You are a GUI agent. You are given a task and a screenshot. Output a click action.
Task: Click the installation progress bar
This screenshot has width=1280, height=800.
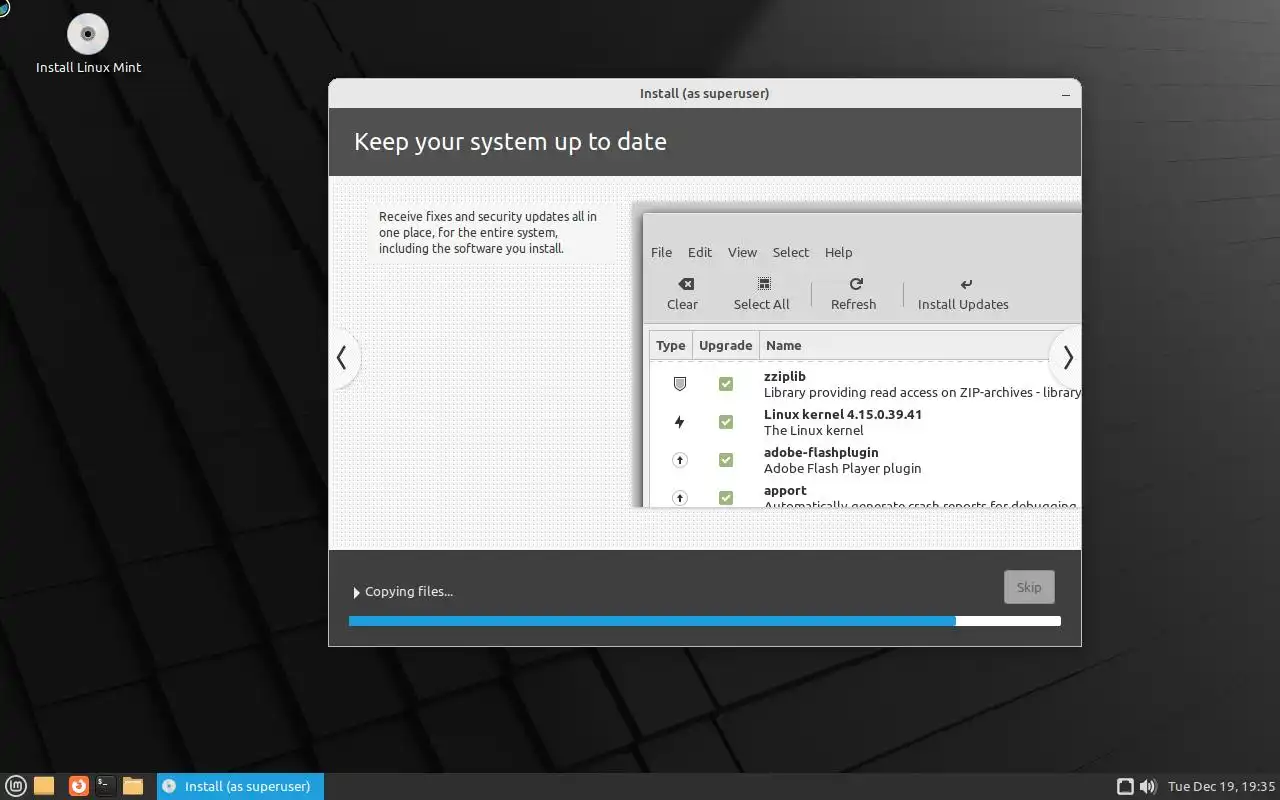(x=704, y=621)
